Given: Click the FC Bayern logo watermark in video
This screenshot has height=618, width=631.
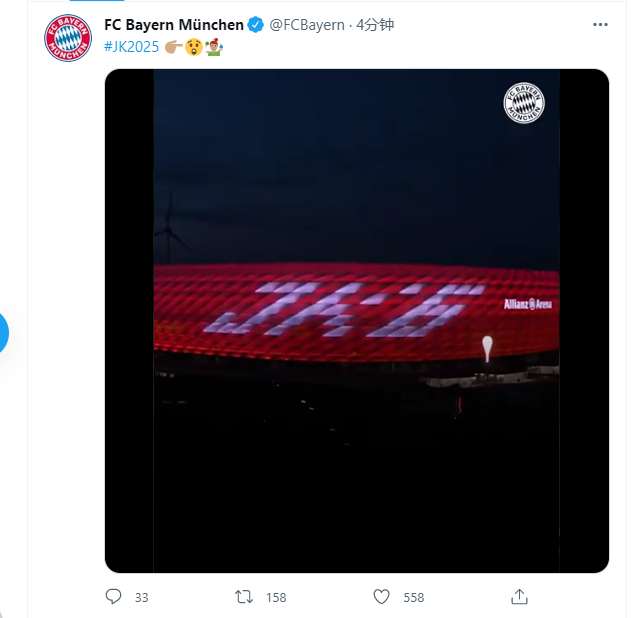Looking at the screenshot, I should (524, 103).
